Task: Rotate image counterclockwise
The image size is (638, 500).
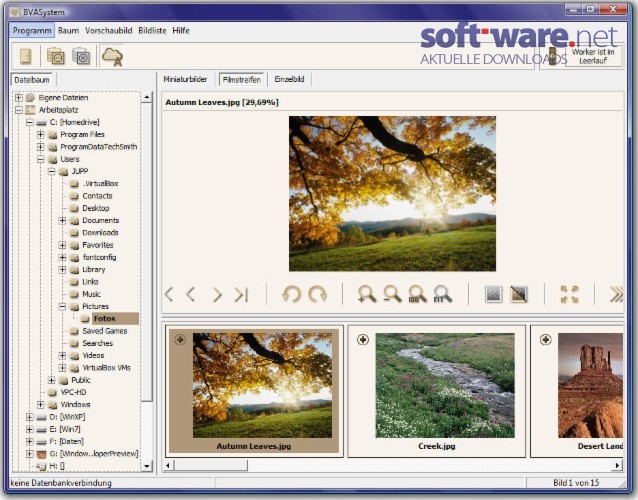Action: [x=291, y=294]
